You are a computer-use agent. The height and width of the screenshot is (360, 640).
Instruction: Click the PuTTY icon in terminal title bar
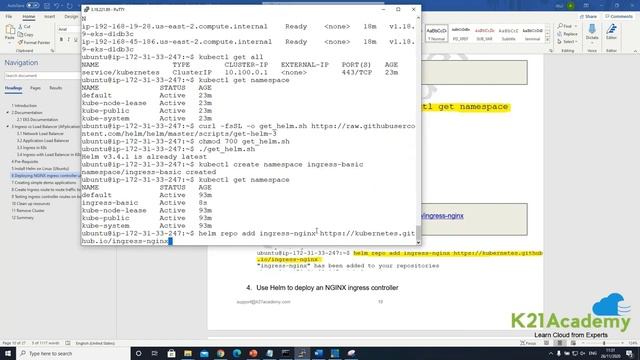point(86,9)
